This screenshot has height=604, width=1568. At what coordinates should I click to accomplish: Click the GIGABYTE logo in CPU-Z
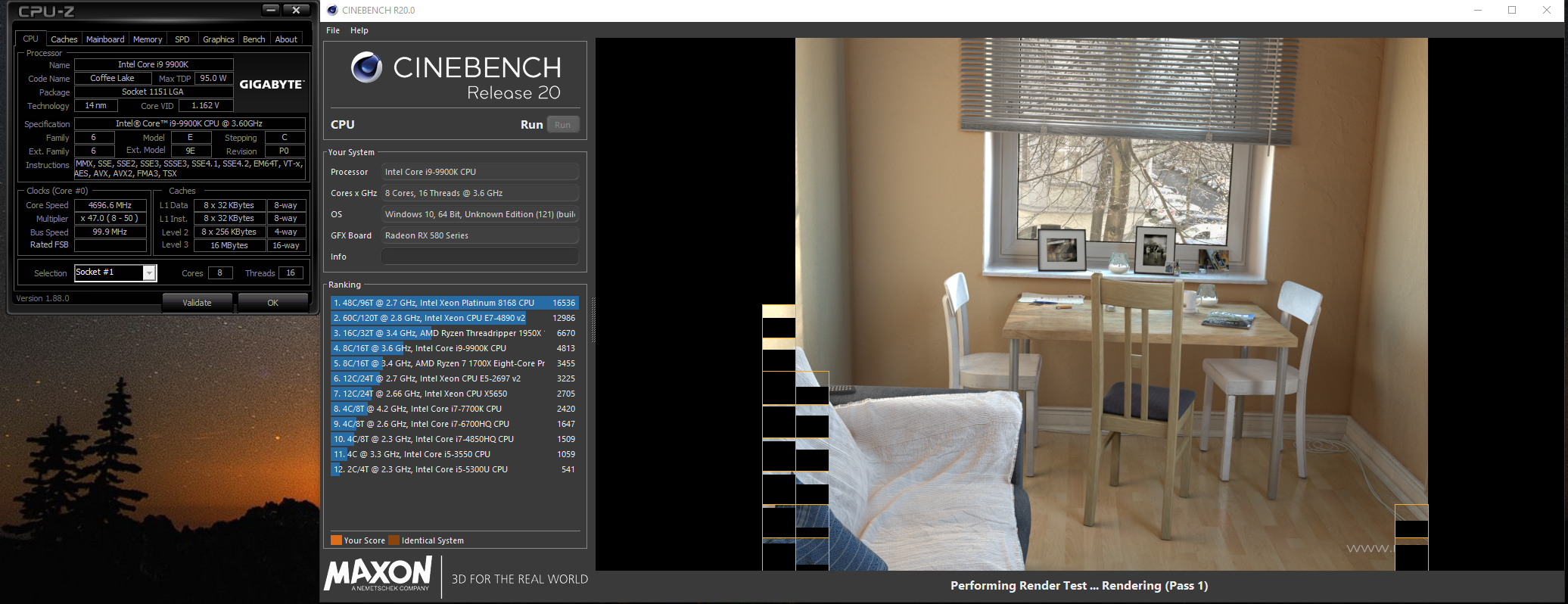(272, 85)
